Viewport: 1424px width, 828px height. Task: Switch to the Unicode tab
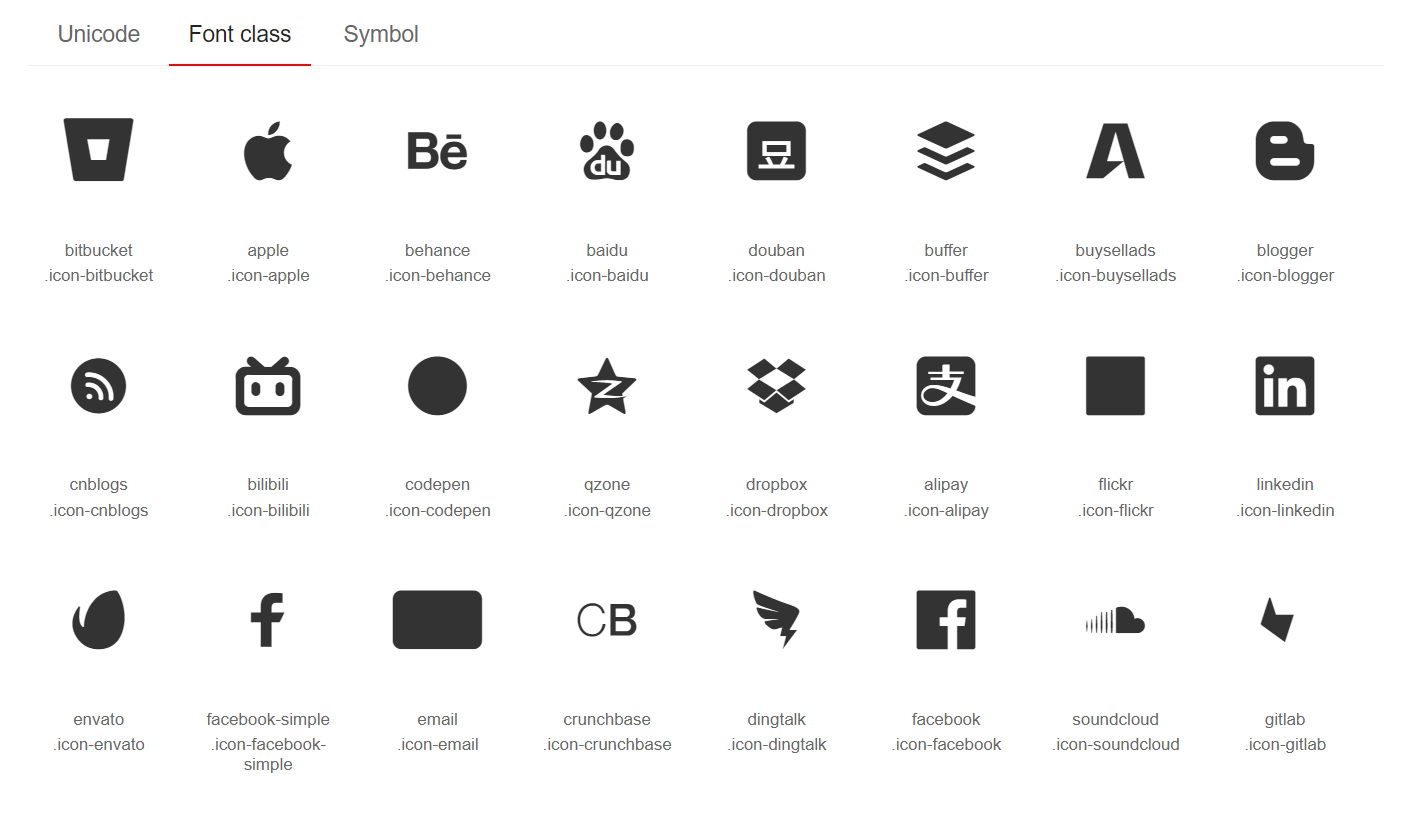(99, 34)
